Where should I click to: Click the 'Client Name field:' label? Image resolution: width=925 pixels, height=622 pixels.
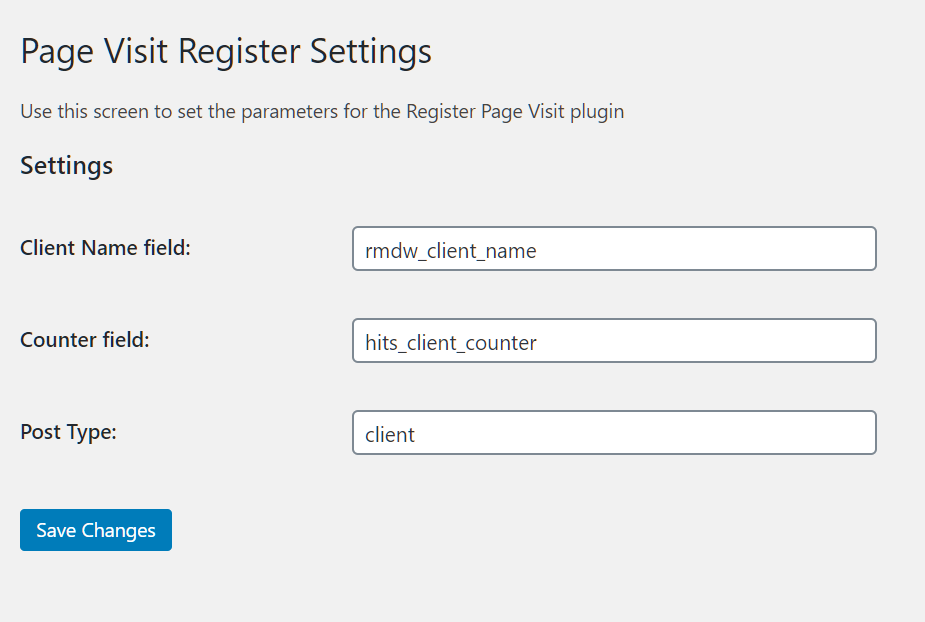click(x=105, y=248)
